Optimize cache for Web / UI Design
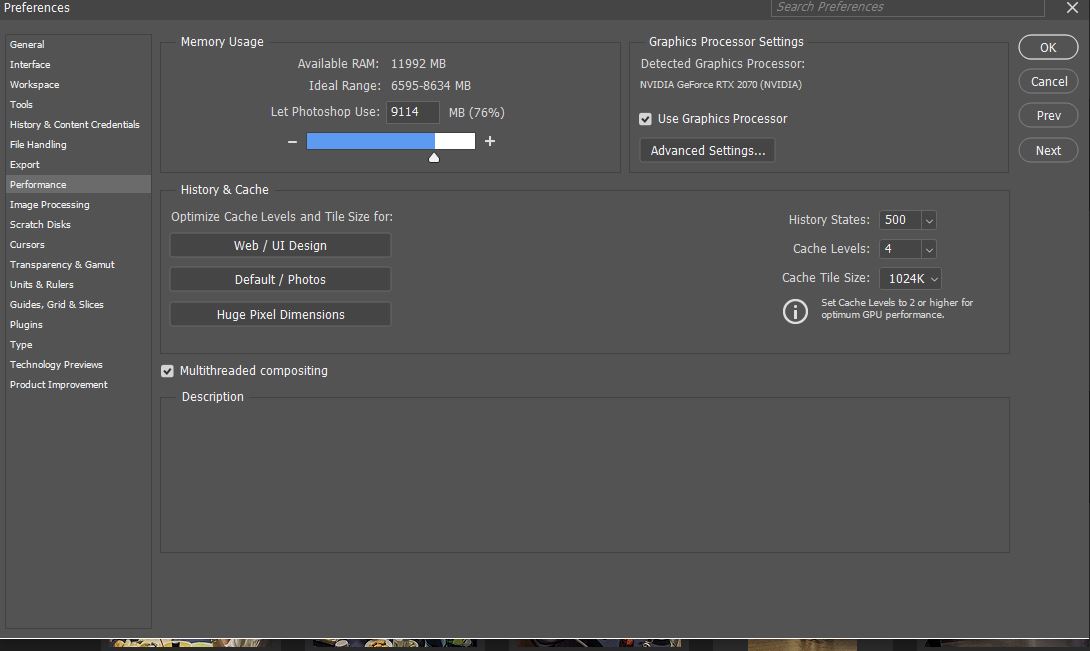Viewport: 1090px width, 651px height. pos(280,244)
